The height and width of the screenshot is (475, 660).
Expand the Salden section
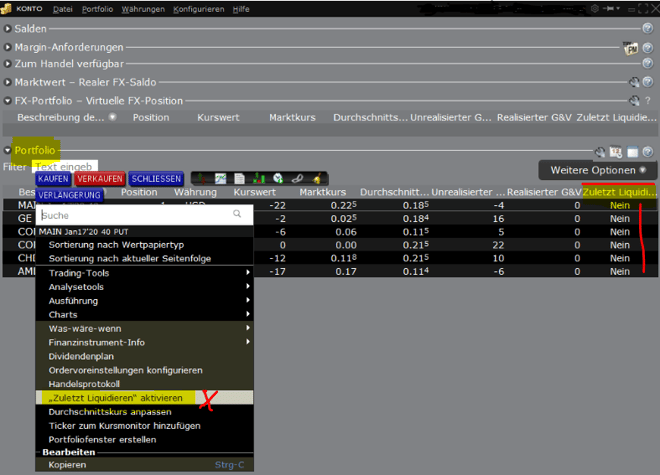tap(7, 29)
